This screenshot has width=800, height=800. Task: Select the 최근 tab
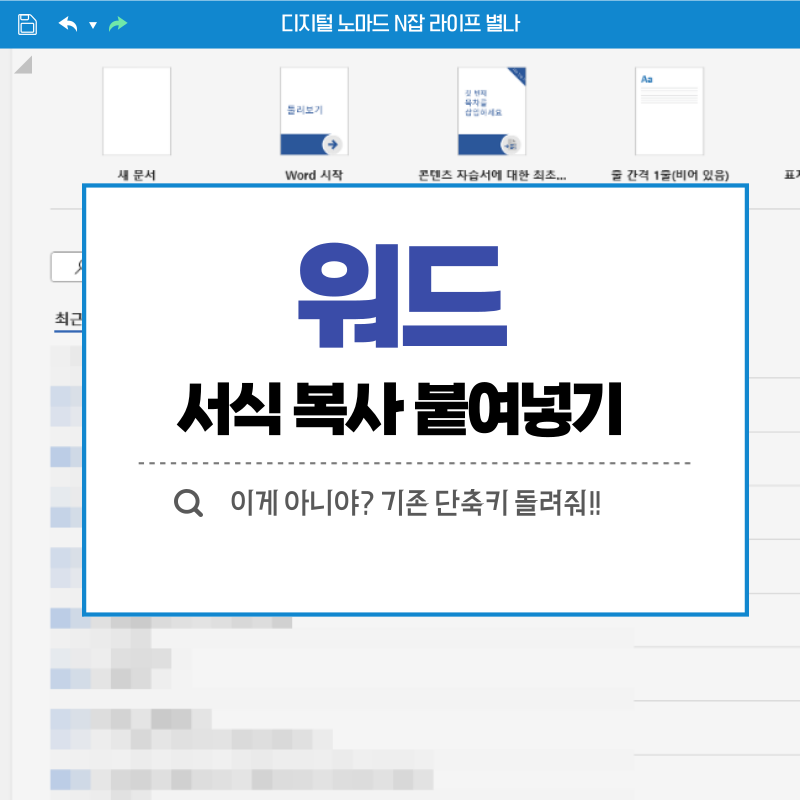pyautogui.click(x=68, y=319)
